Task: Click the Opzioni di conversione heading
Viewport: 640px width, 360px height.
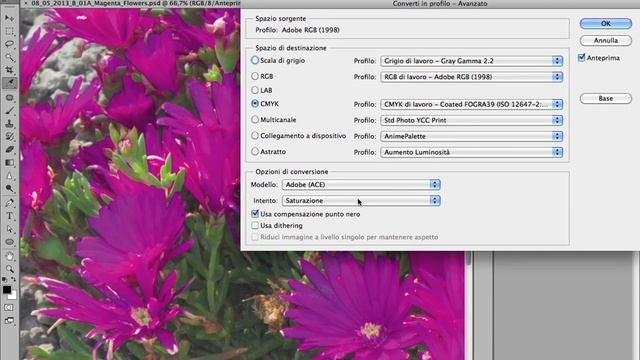Action: [x=291, y=171]
